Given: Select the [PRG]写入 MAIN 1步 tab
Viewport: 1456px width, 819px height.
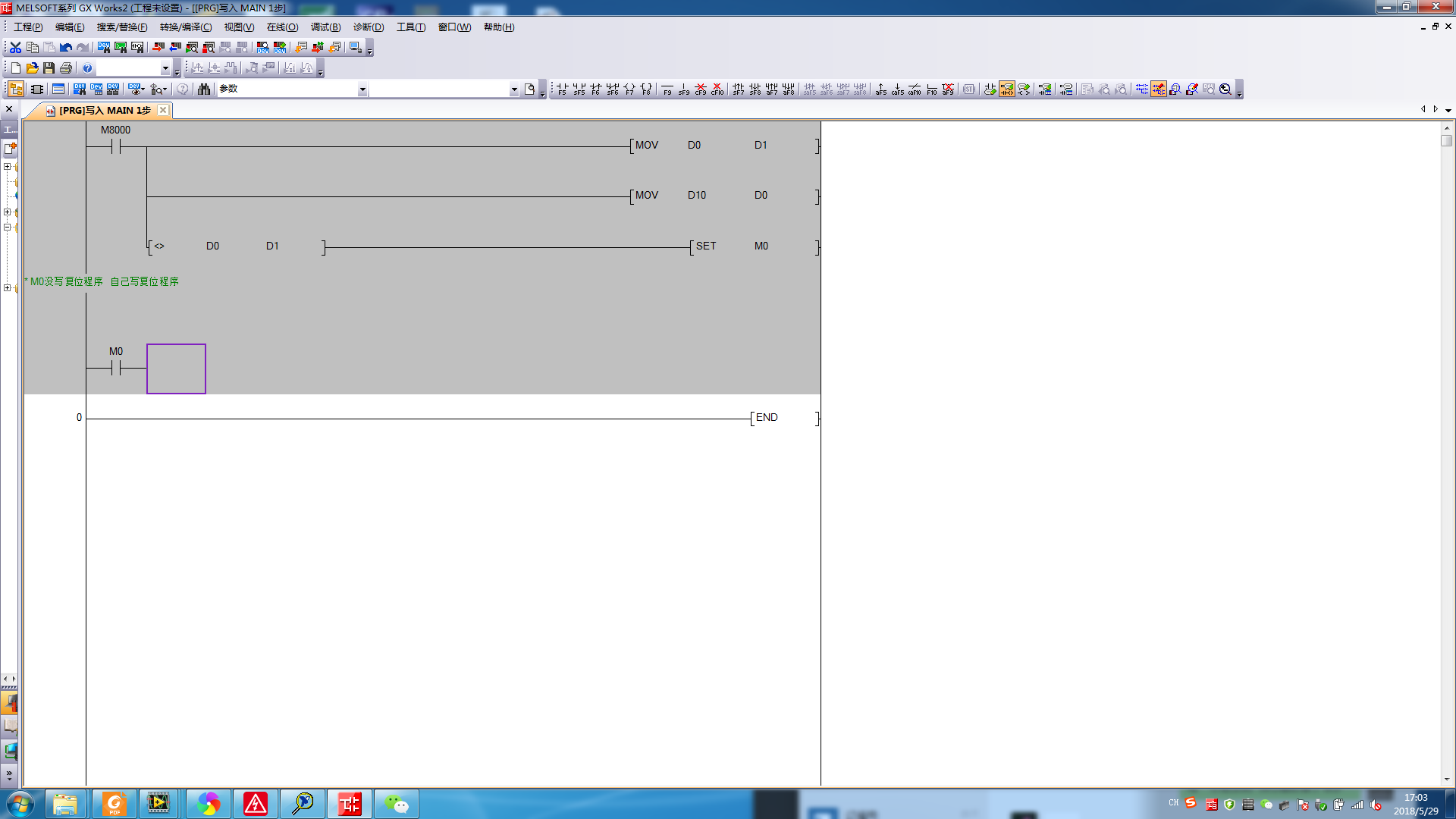Looking at the screenshot, I should 105,111.
